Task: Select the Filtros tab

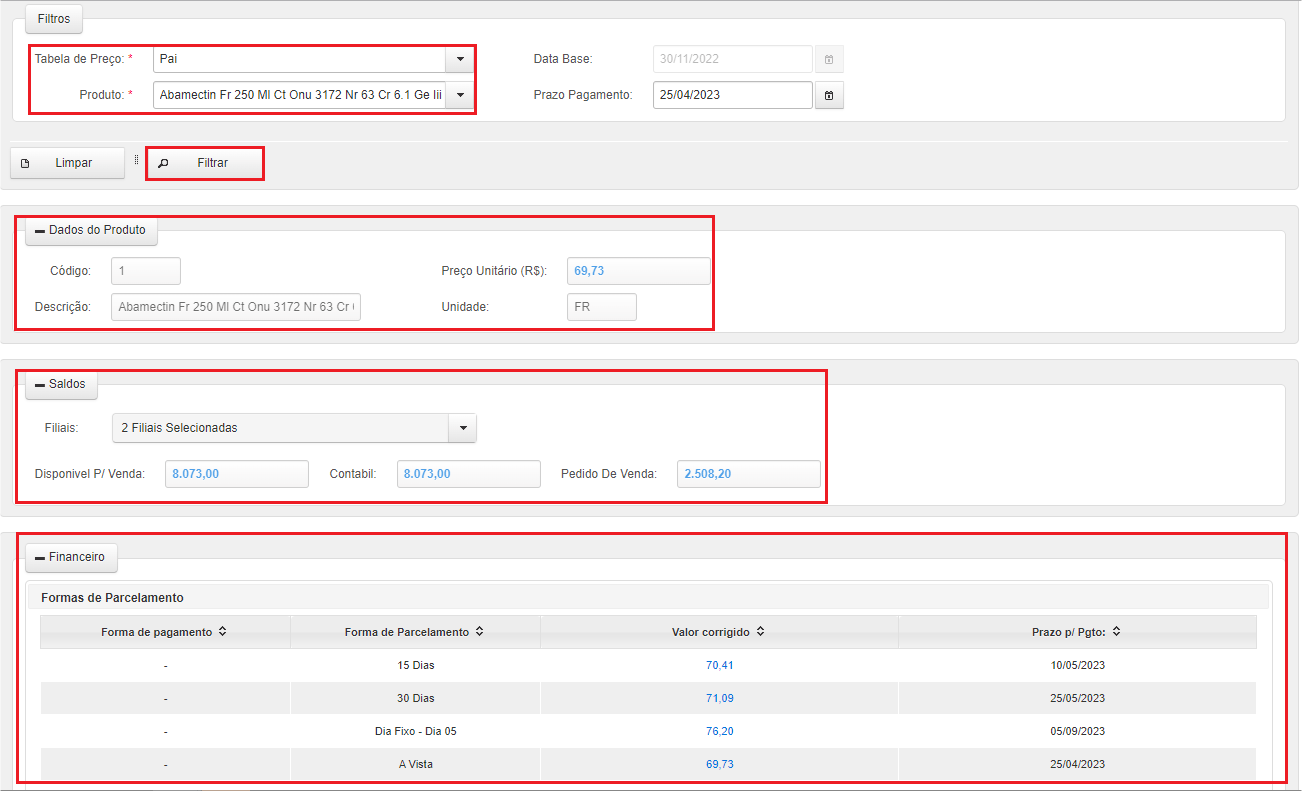Action: [x=53, y=18]
